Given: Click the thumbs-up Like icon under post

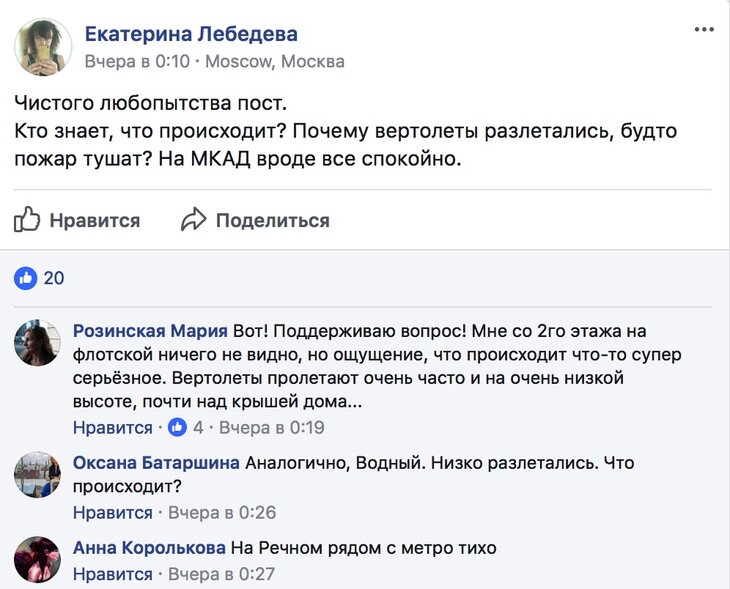Looking at the screenshot, I should [28, 219].
